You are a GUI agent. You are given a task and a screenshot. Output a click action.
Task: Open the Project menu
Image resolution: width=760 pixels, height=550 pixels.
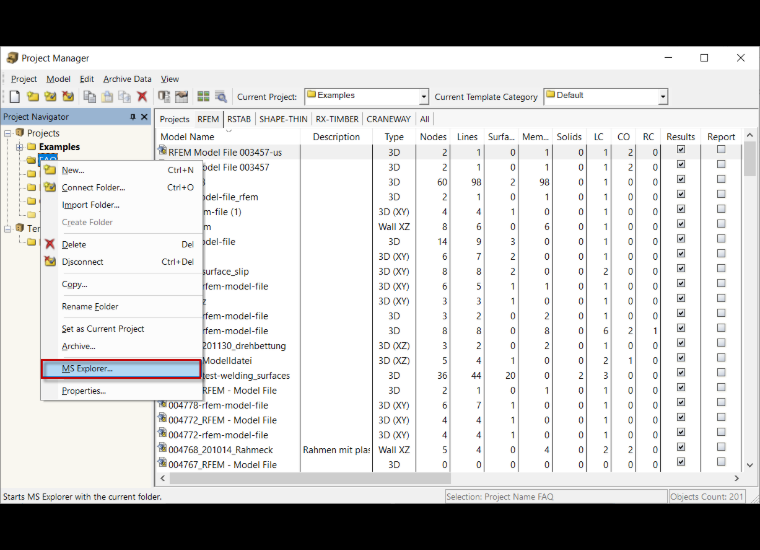[24, 79]
